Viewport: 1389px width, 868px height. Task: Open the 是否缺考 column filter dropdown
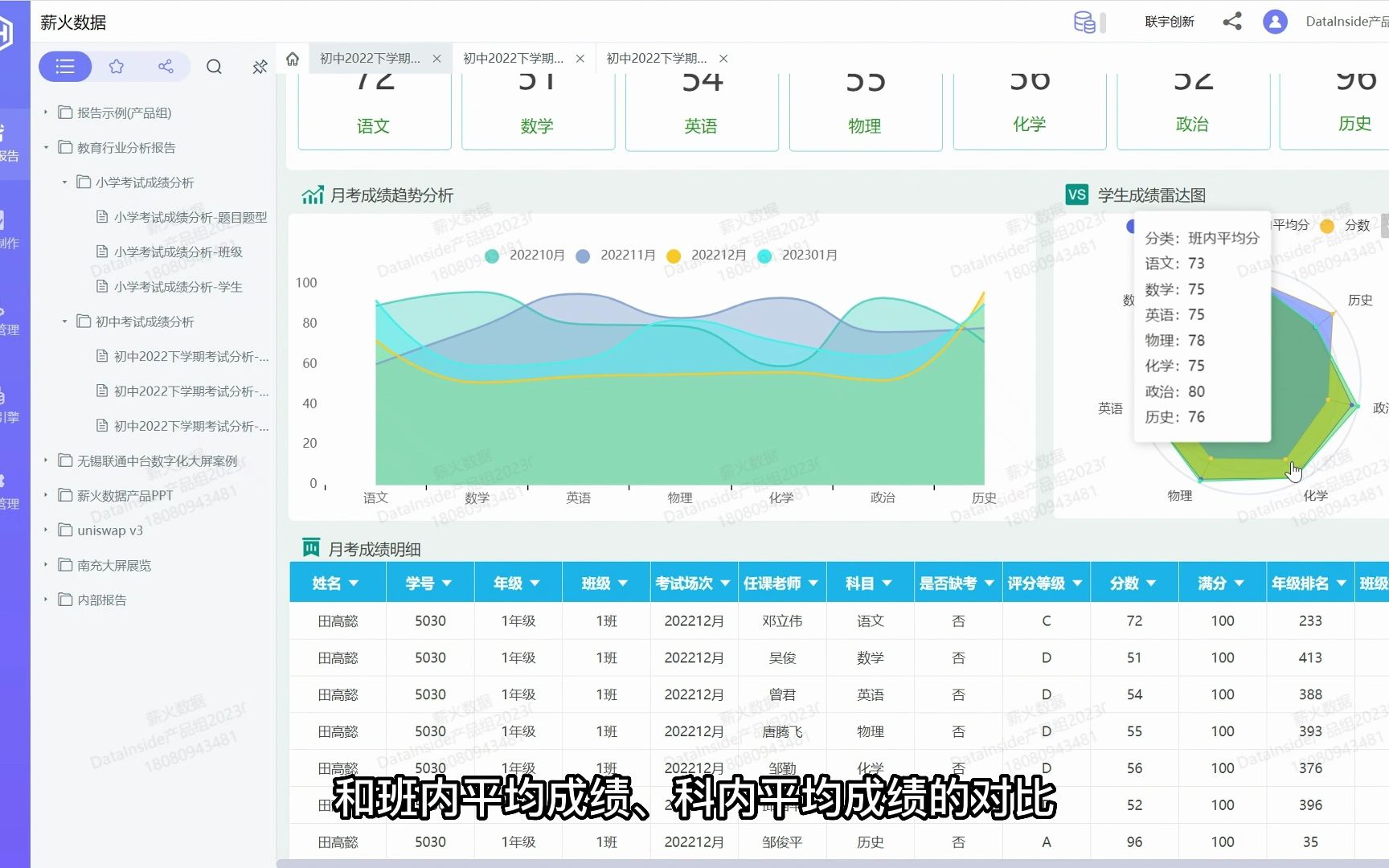(x=990, y=583)
